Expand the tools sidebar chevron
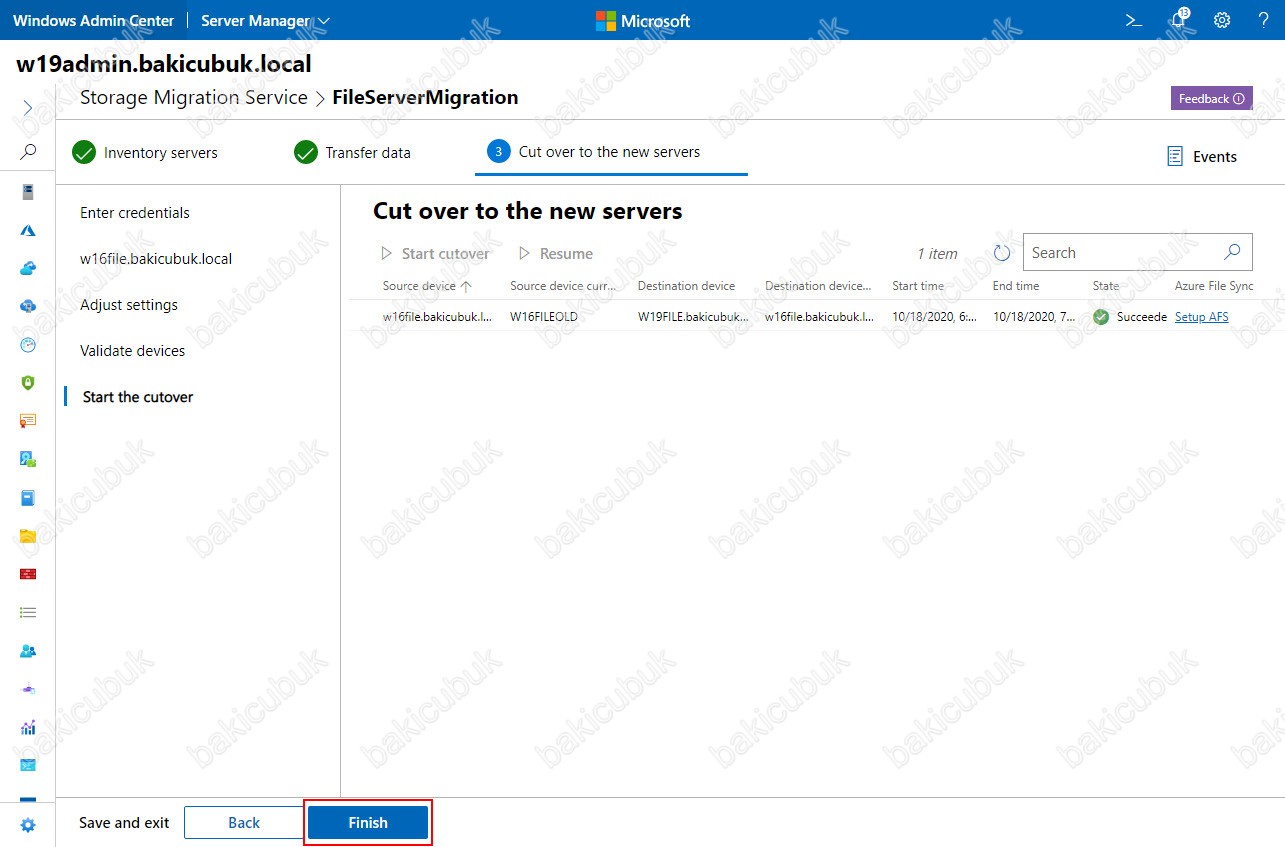1285x847 pixels. tap(28, 107)
